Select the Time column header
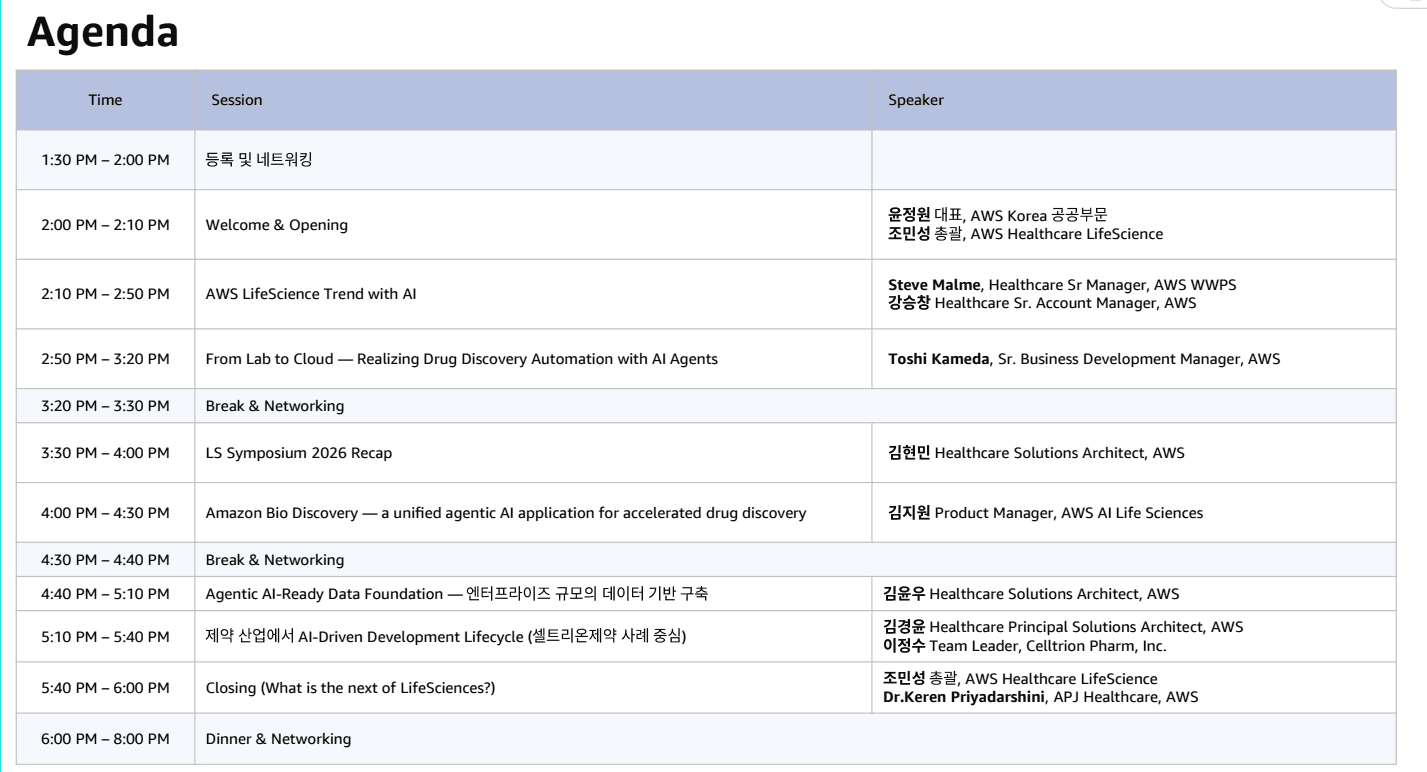The image size is (1427, 772). pos(105,100)
